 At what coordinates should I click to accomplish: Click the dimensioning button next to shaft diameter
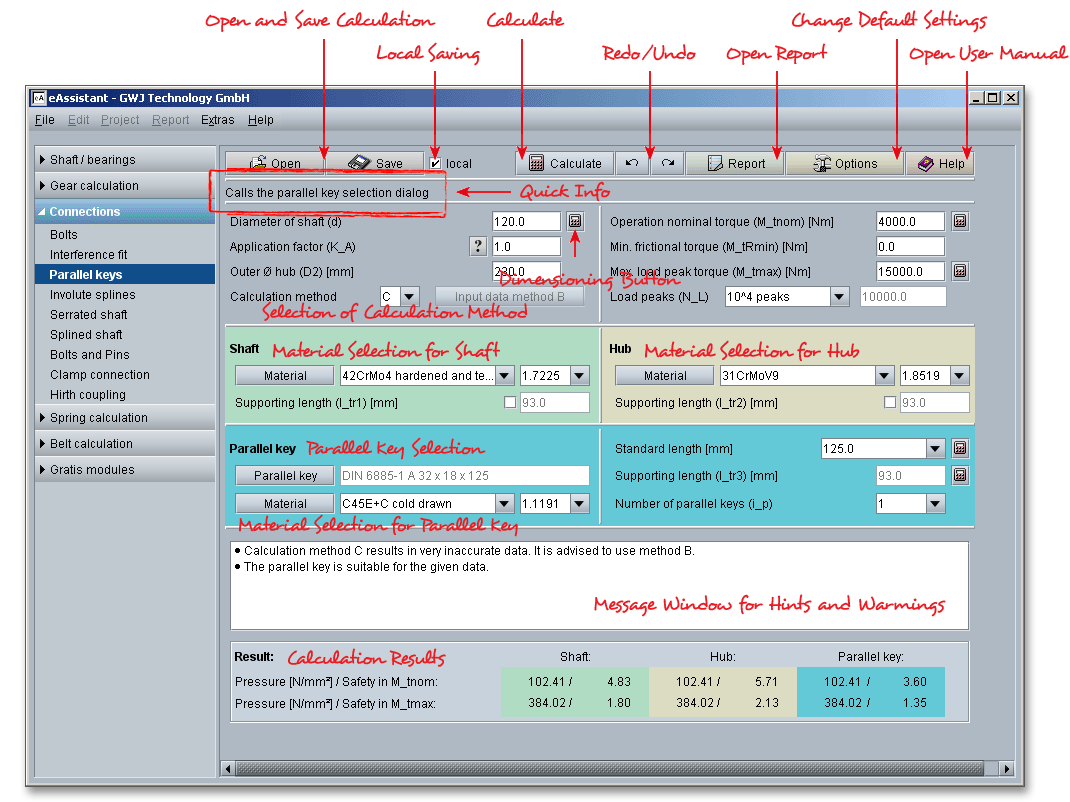click(575, 221)
